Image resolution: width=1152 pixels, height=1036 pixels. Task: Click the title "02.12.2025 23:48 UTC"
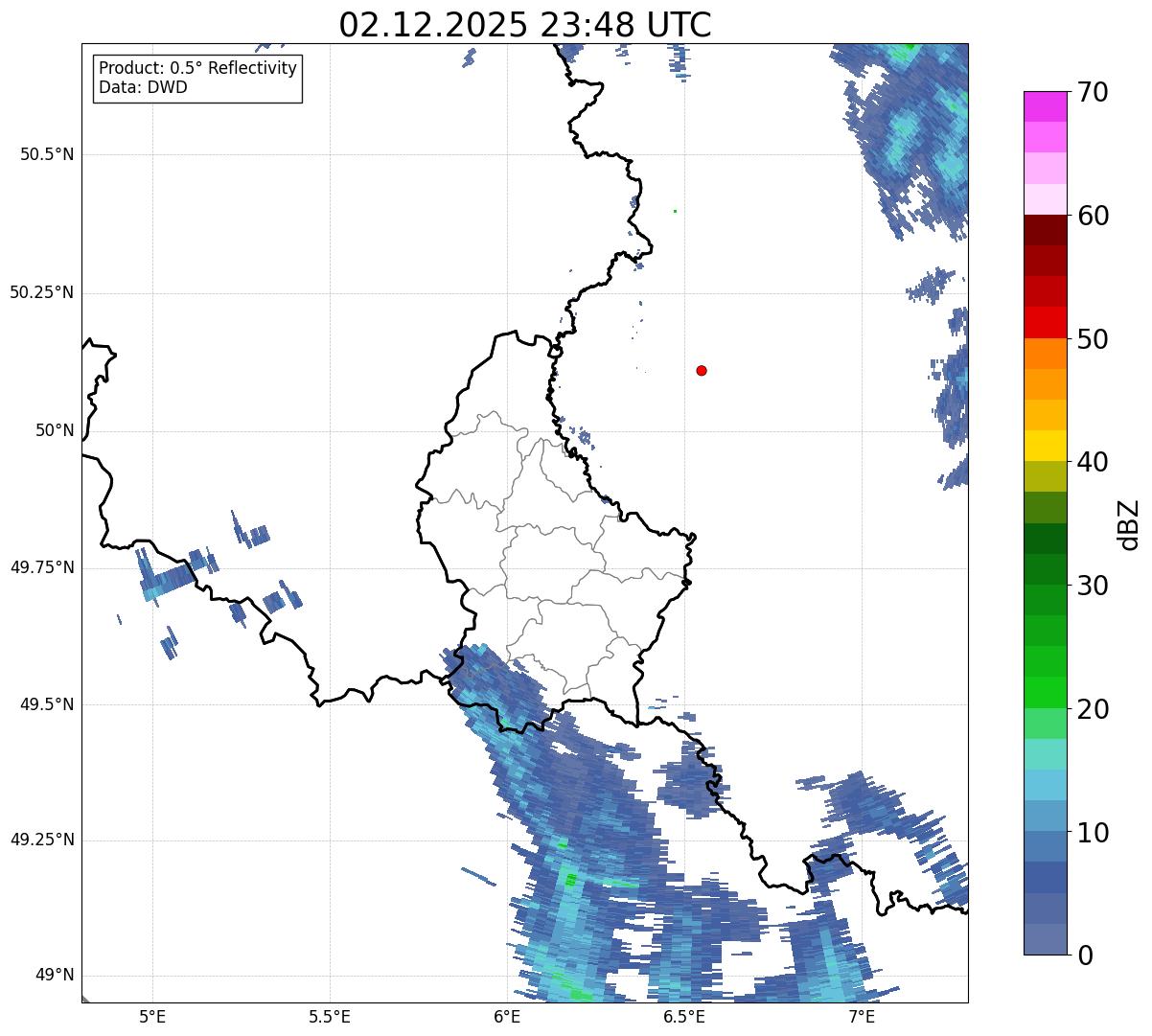(525, 25)
